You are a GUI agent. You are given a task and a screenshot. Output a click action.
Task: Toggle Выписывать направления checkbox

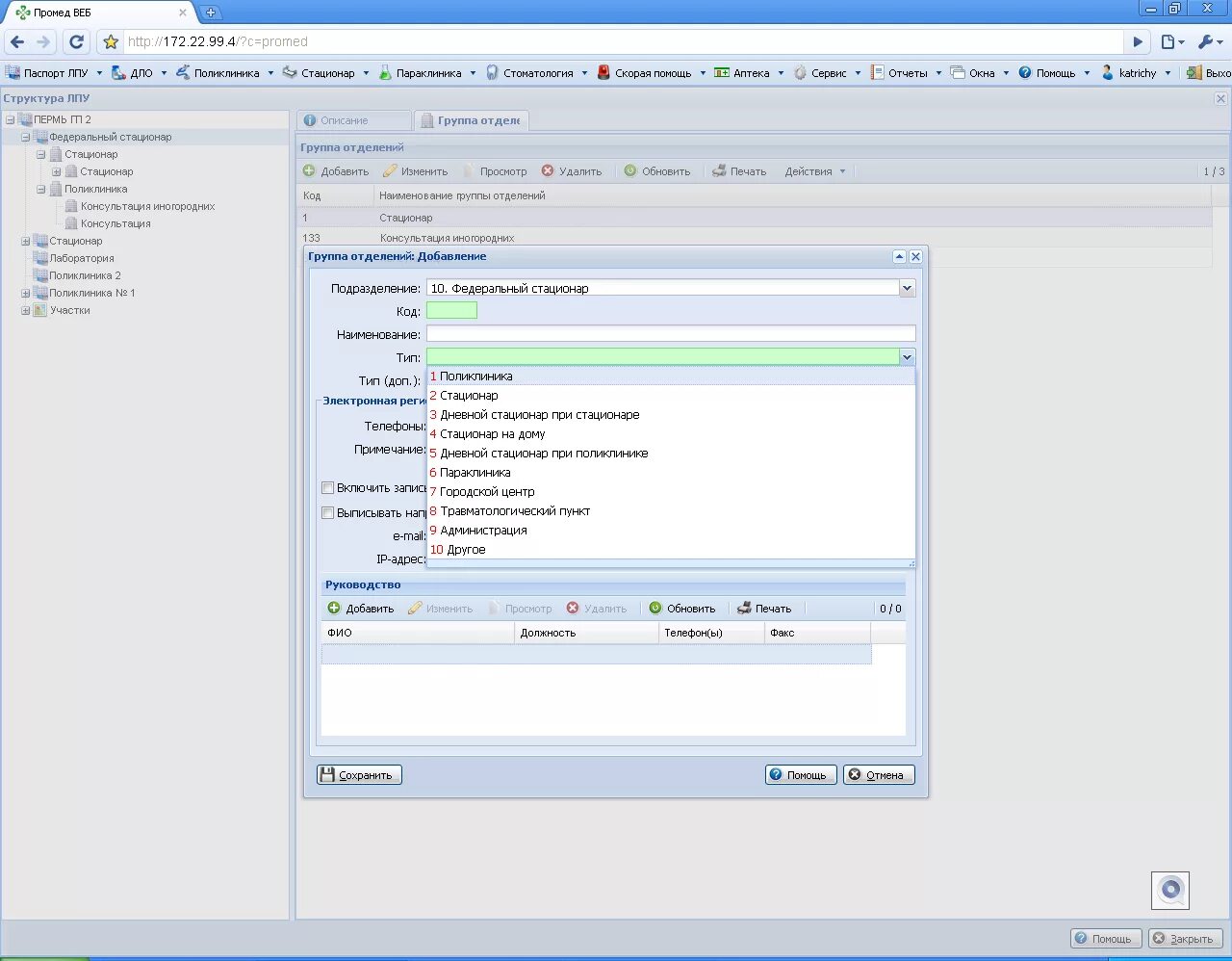point(327,513)
